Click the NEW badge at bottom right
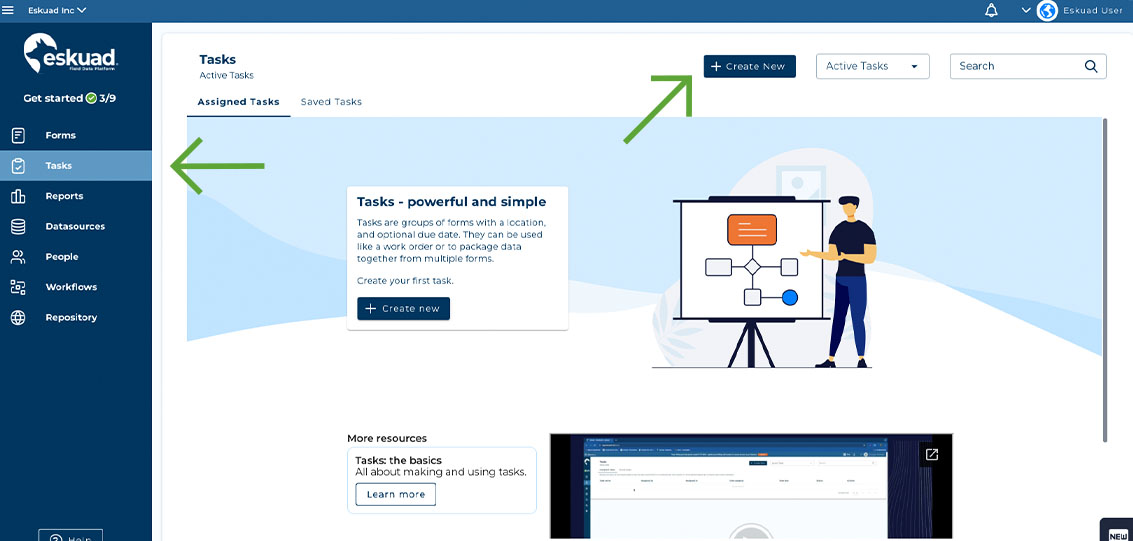1133x541 pixels. click(1117, 534)
